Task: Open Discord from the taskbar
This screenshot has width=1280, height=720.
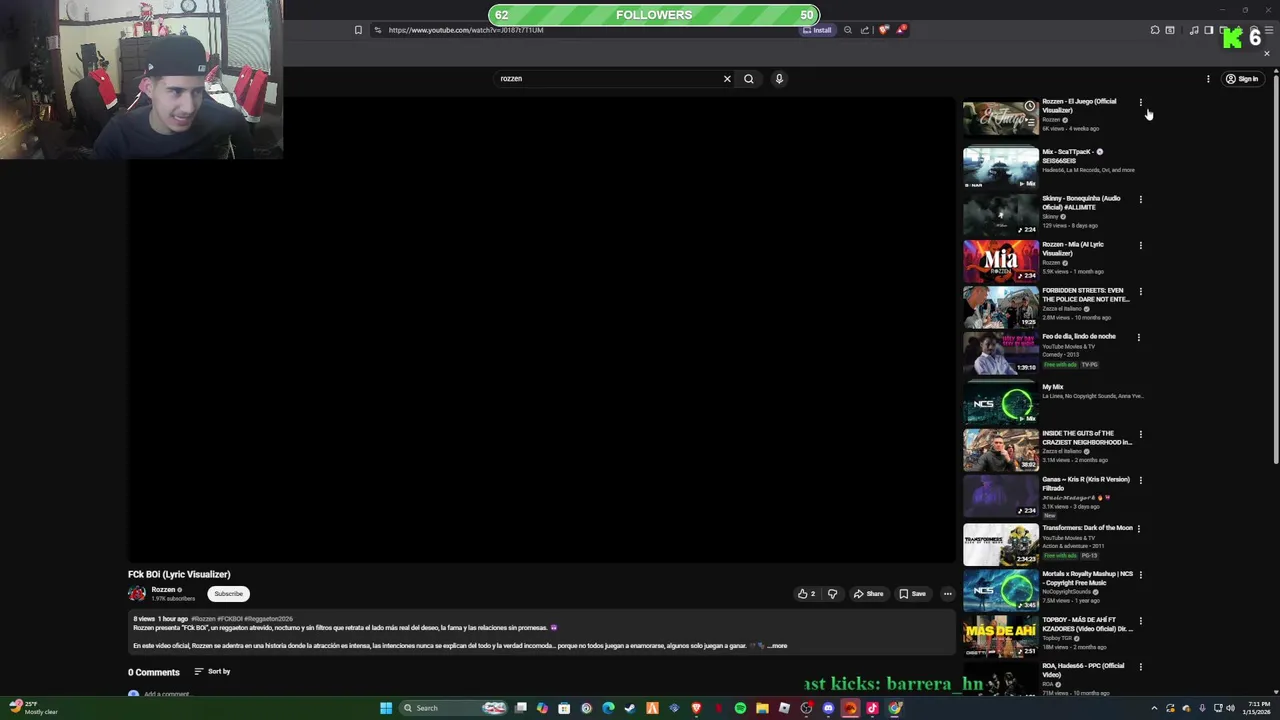Action: (828, 708)
